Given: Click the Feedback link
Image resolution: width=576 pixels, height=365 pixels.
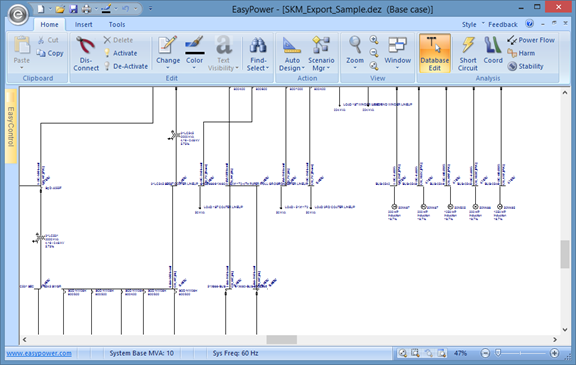Looking at the screenshot, I should tap(503, 24).
